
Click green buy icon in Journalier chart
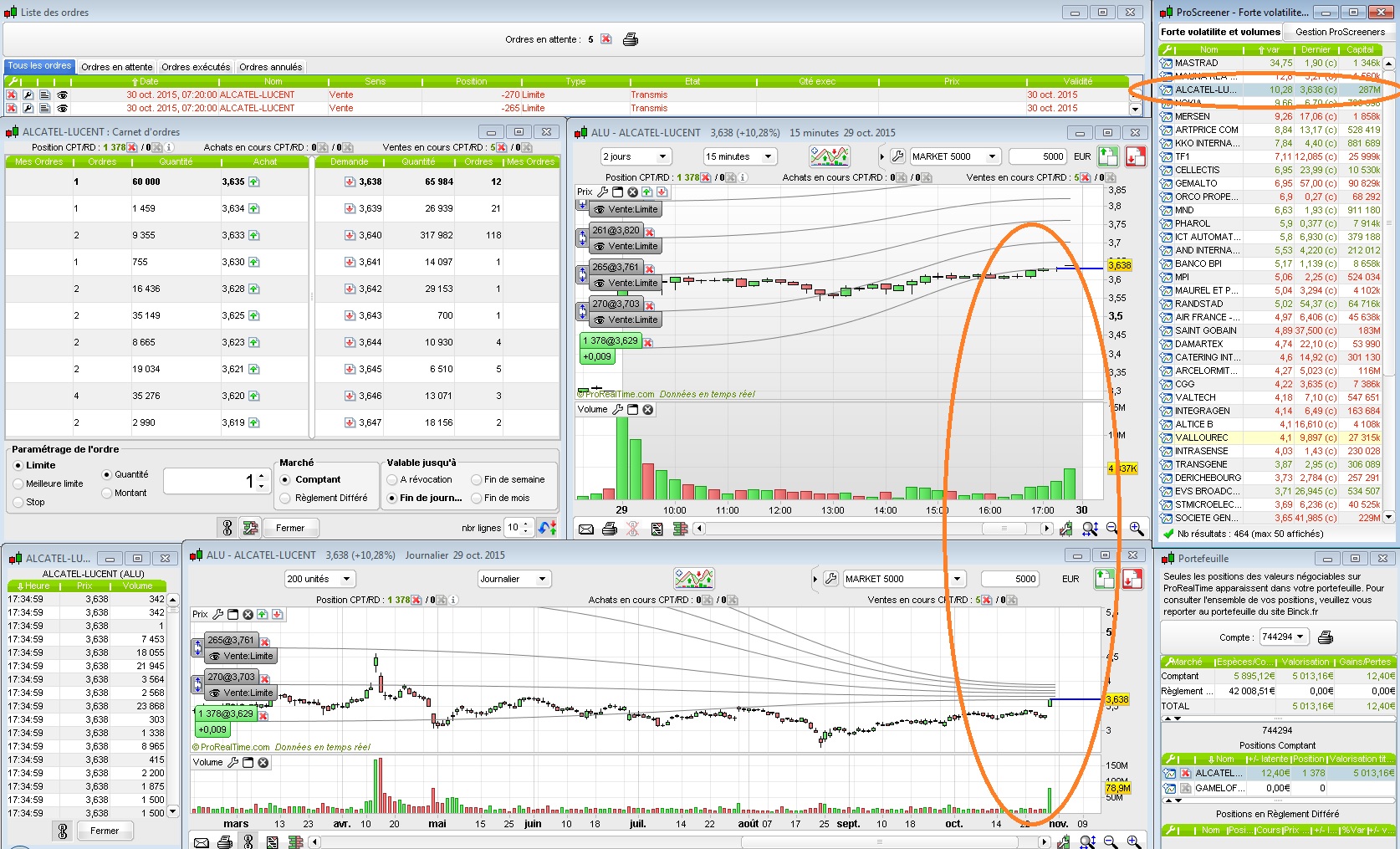tap(1105, 579)
